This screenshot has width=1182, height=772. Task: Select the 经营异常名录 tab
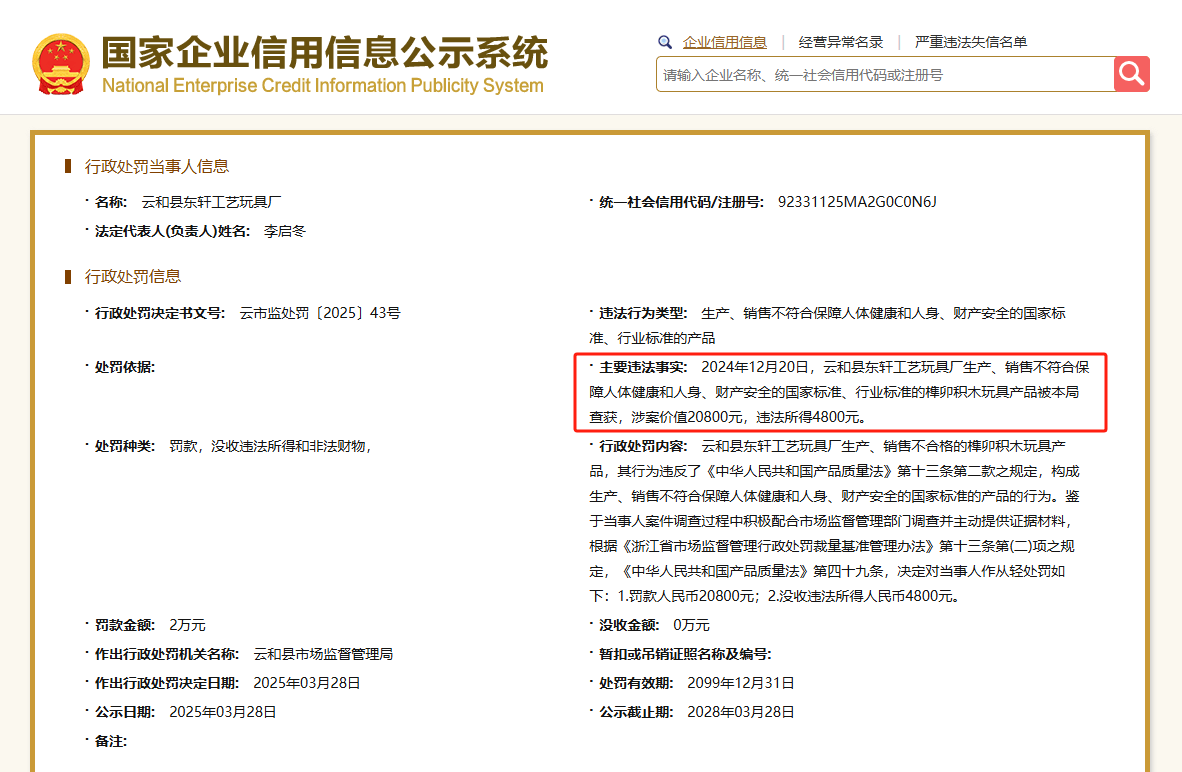point(841,42)
